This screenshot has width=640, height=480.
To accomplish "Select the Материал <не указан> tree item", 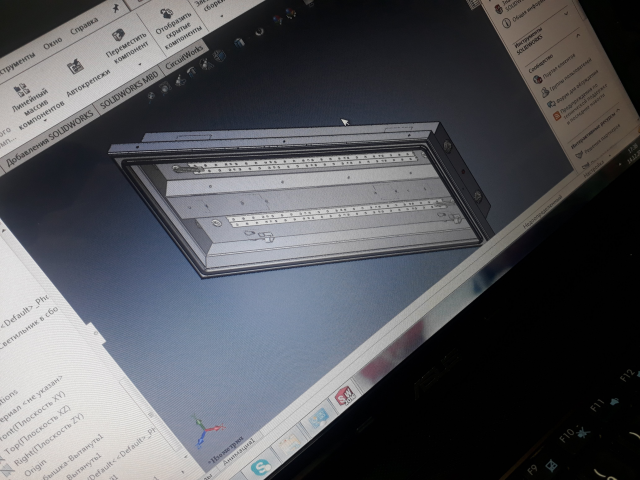I will 31,398.
